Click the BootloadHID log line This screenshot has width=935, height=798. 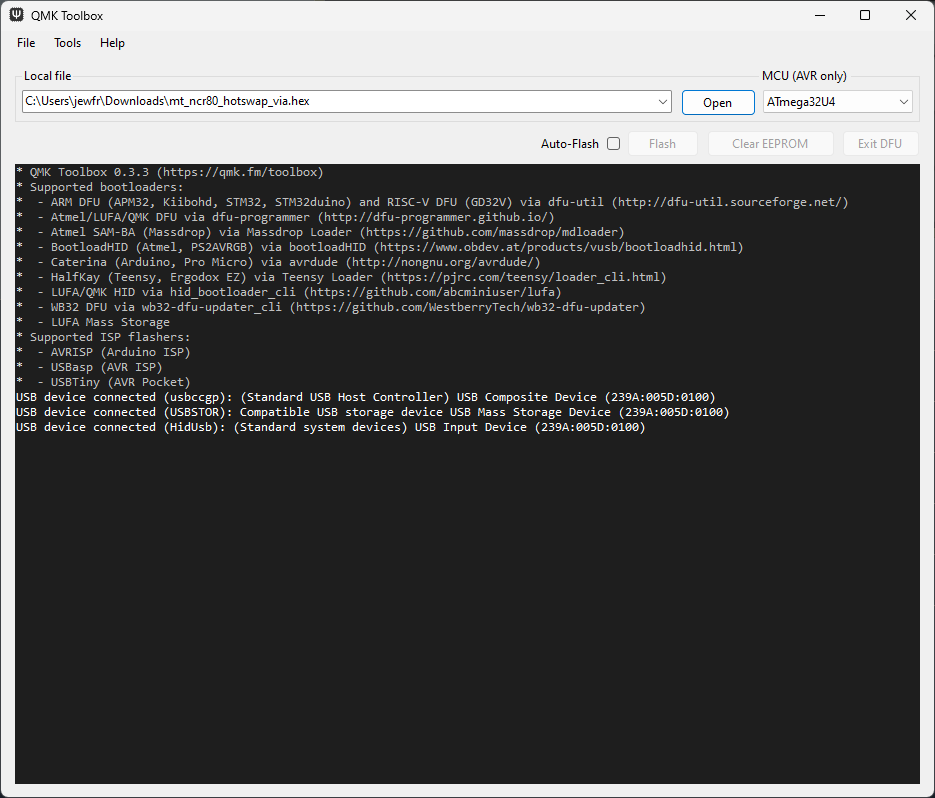tap(380, 247)
